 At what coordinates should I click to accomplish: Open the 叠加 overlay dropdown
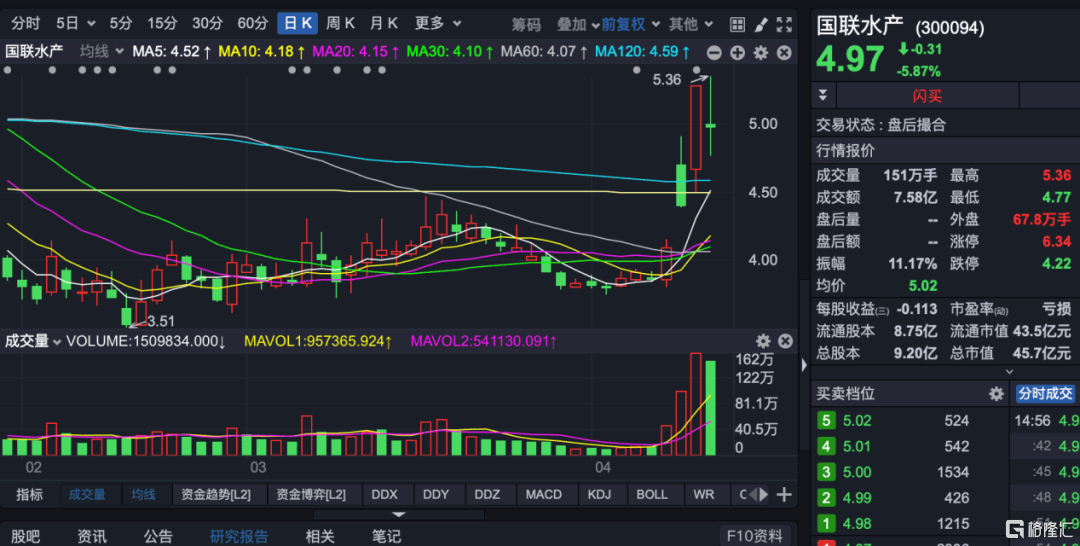pyautogui.click(x=577, y=25)
